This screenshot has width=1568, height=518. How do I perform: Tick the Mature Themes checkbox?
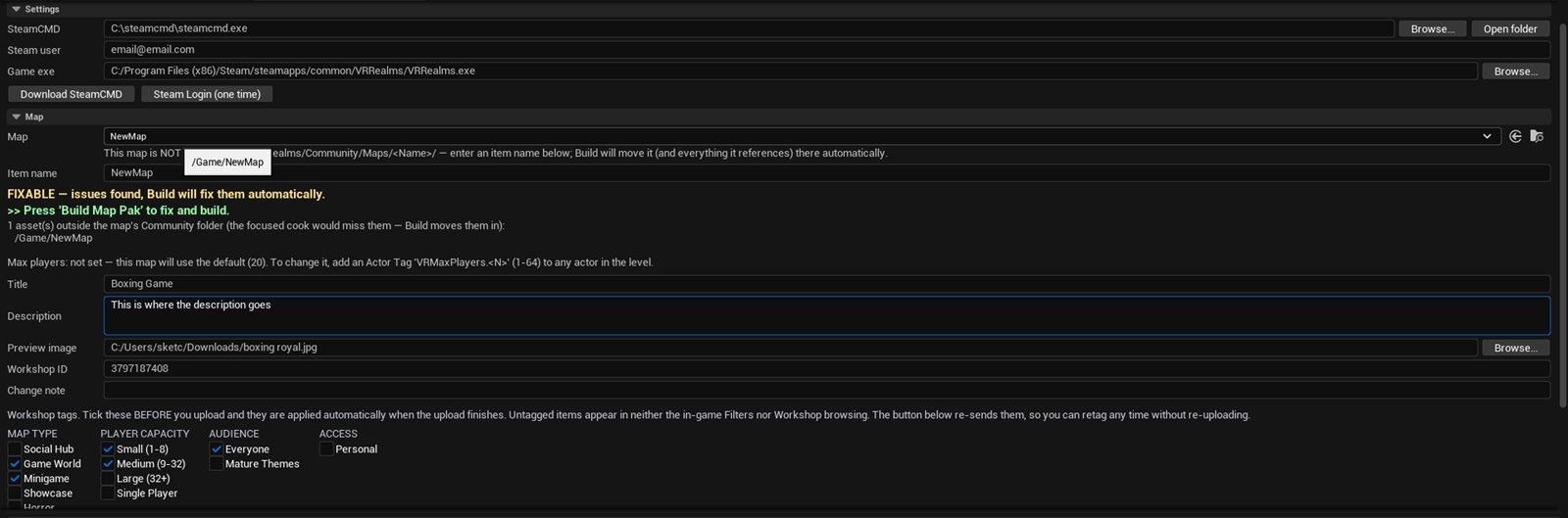pyautogui.click(x=217, y=464)
